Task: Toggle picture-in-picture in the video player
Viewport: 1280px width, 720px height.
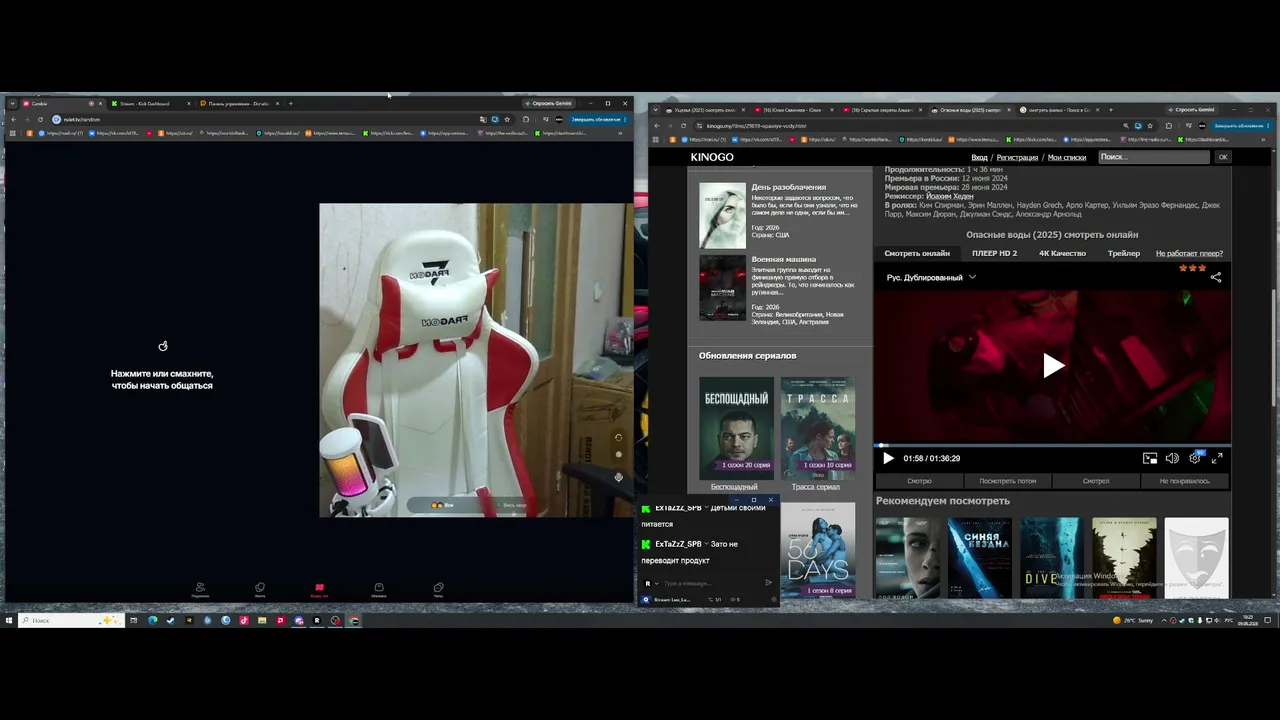Action: tap(1150, 458)
